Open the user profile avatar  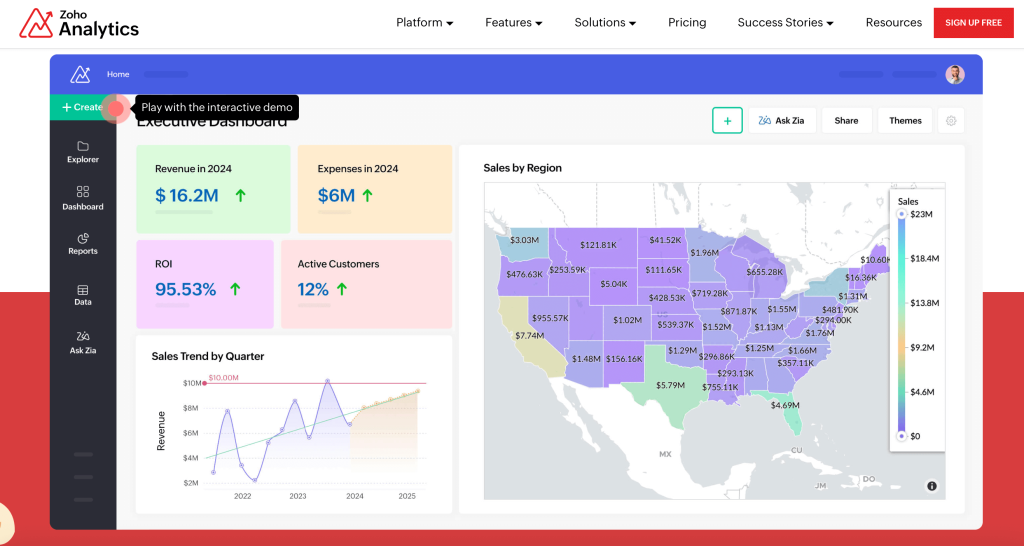[x=955, y=74]
